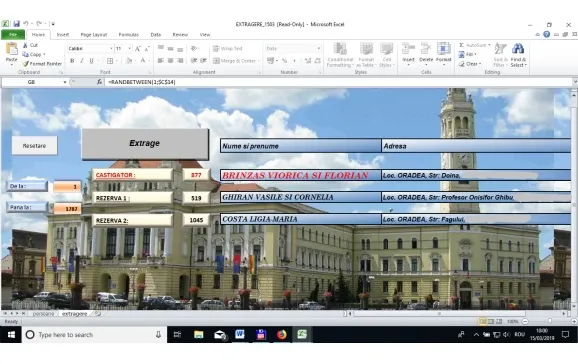This screenshot has width=578, height=364.
Task: Open the Calibri font name dropdown
Action: pyautogui.click(x=111, y=48)
